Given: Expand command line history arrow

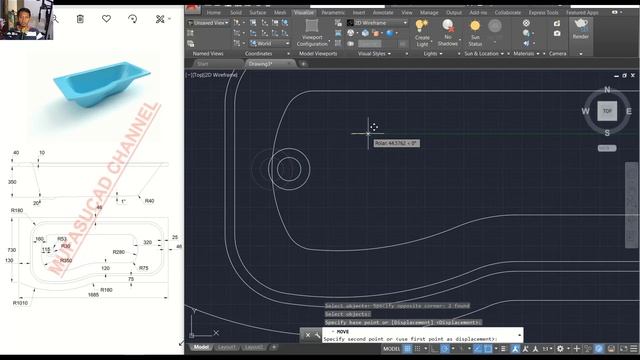Looking at the screenshot, I should click(519, 335).
